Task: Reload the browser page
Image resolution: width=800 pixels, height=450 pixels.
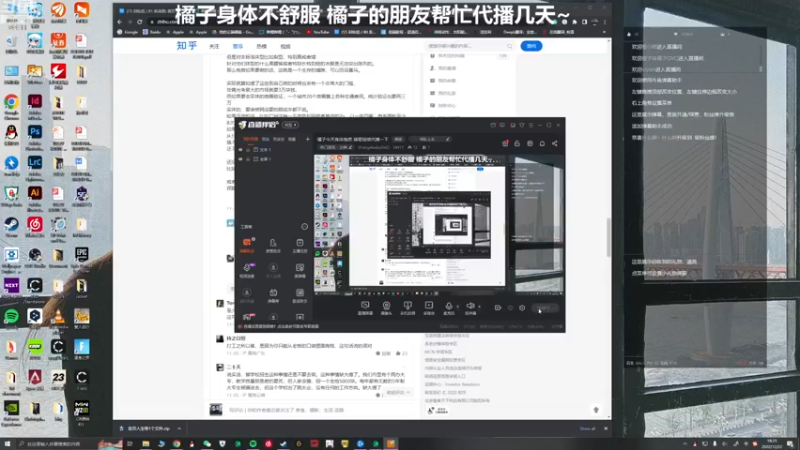Action: point(139,22)
